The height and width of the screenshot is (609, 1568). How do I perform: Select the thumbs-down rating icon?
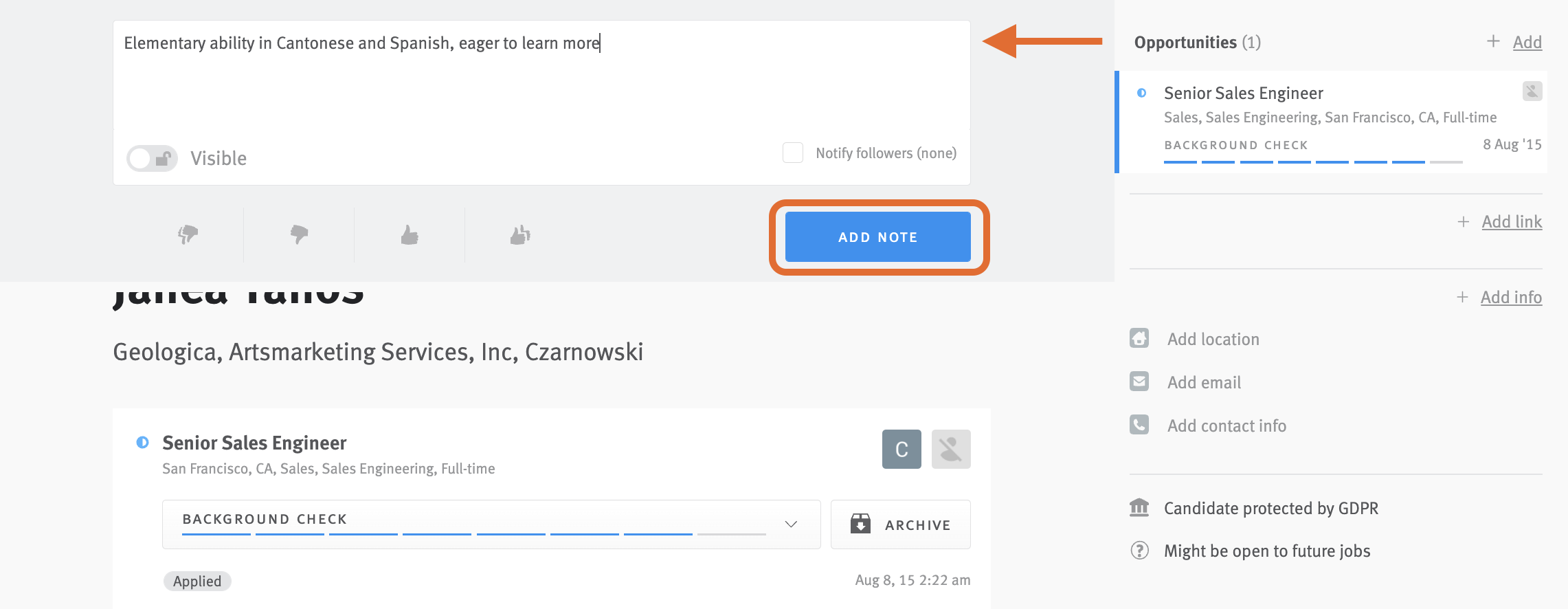(299, 234)
